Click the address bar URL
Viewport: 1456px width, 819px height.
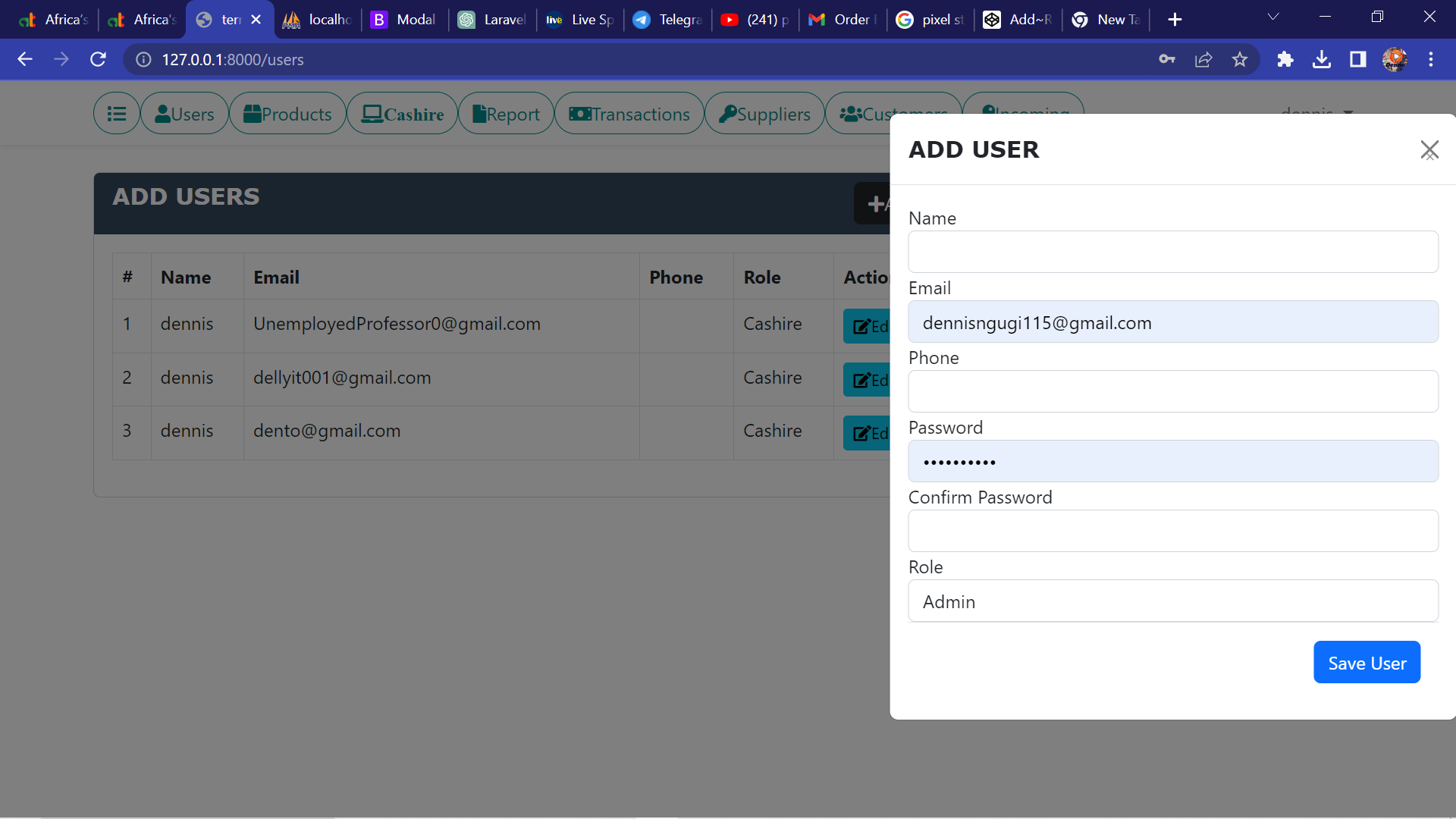pos(233,59)
